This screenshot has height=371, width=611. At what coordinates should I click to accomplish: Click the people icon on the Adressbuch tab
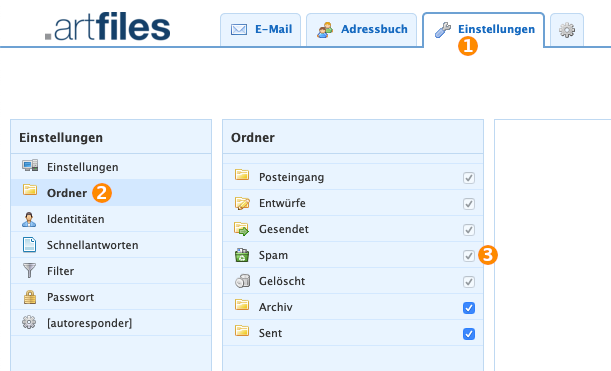click(x=325, y=30)
